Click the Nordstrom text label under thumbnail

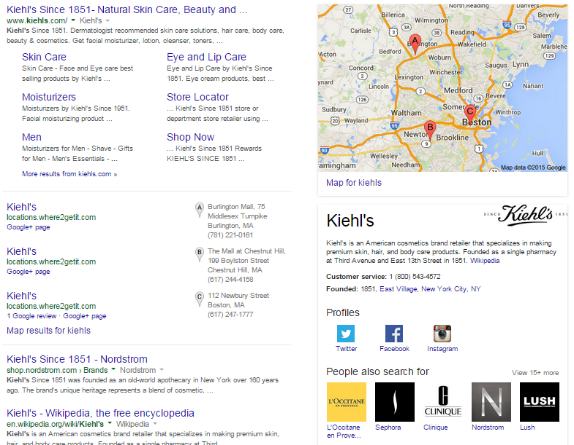(x=488, y=427)
